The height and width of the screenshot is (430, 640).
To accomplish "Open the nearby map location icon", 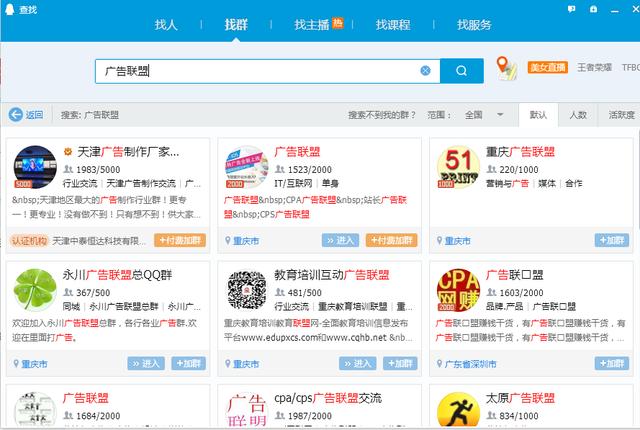I will [x=506, y=68].
